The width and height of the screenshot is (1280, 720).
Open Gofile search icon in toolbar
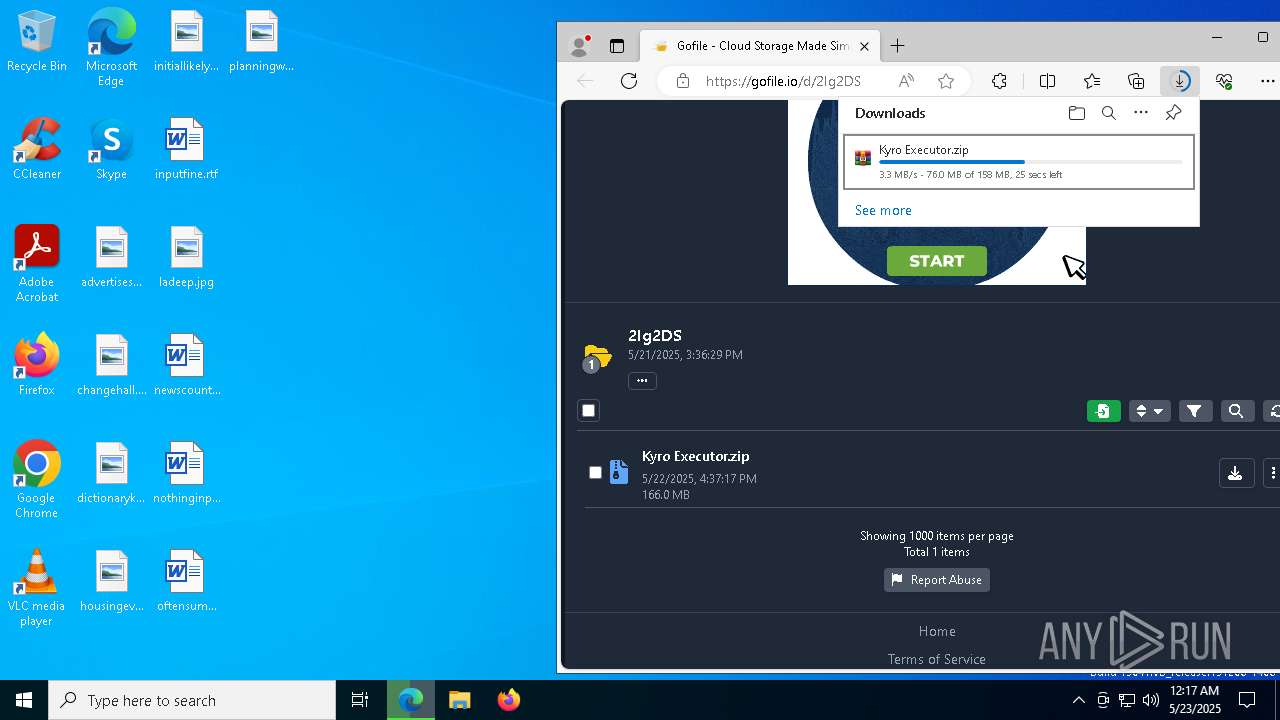[x=1236, y=411]
